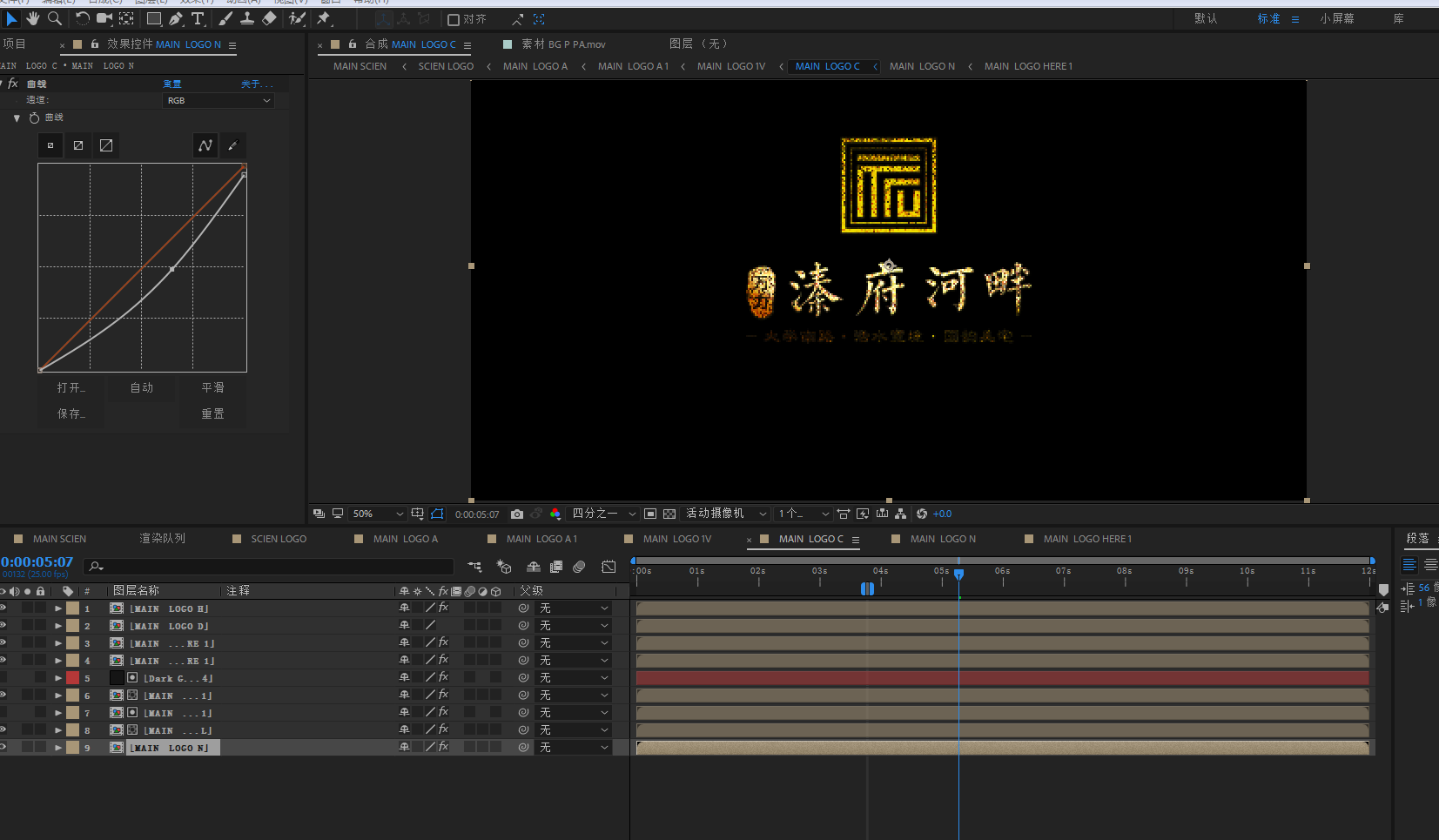
Task: Select the Pan Behind anchor point tool
Action: coord(127,18)
